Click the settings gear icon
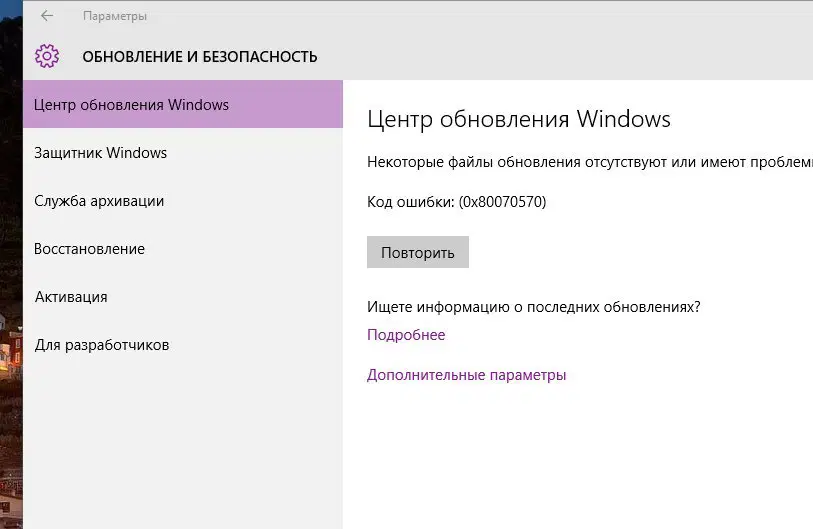This screenshot has height=529, width=813. 47,56
